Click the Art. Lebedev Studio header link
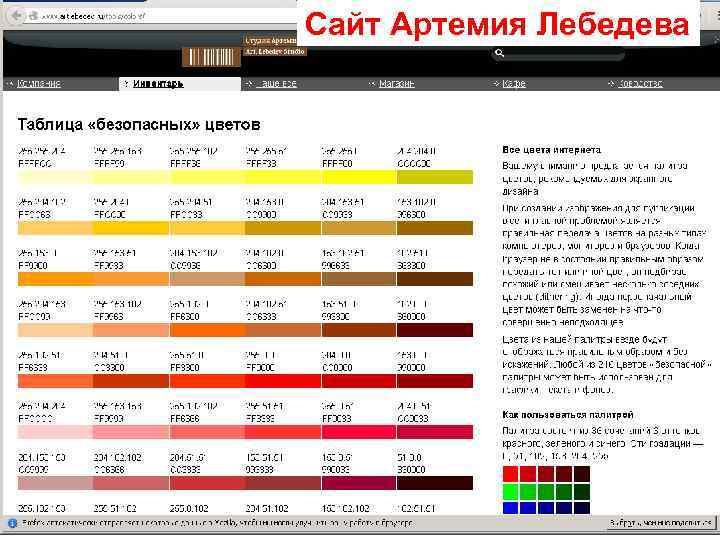The image size is (720, 540). (275, 51)
